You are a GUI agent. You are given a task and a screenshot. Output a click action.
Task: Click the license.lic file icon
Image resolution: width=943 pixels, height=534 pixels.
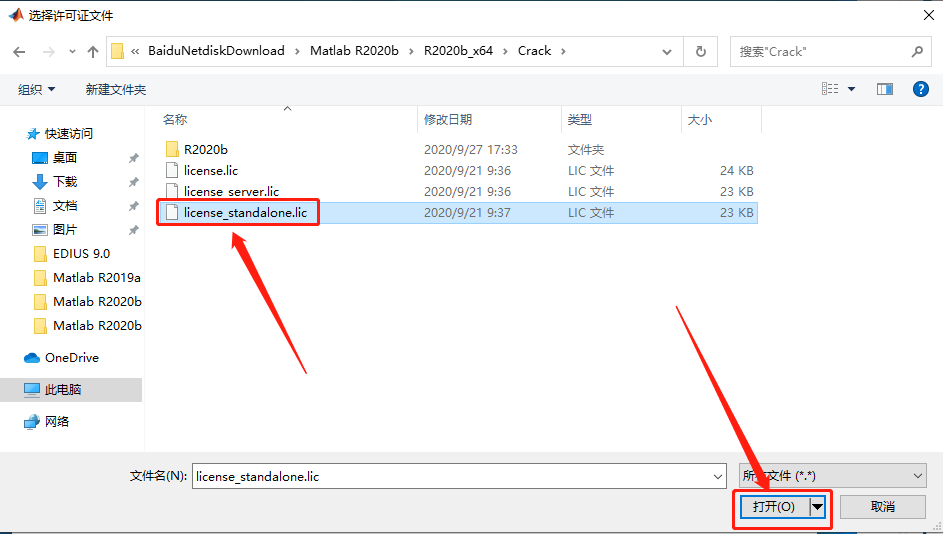point(172,170)
